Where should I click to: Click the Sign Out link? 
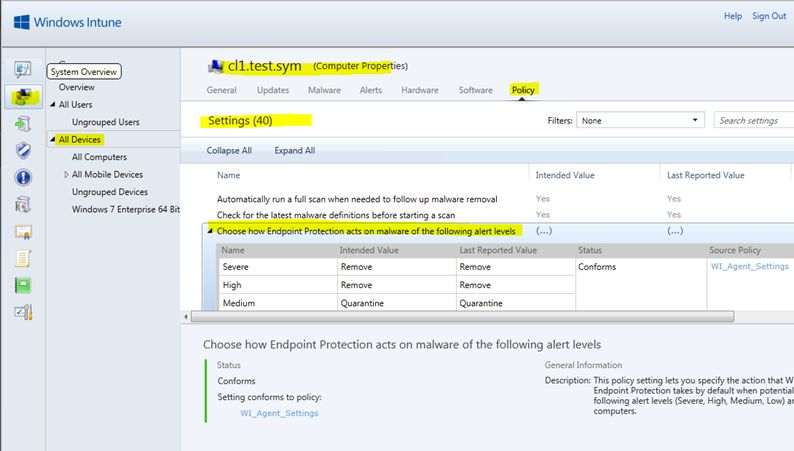pyautogui.click(x=769, y=16)
